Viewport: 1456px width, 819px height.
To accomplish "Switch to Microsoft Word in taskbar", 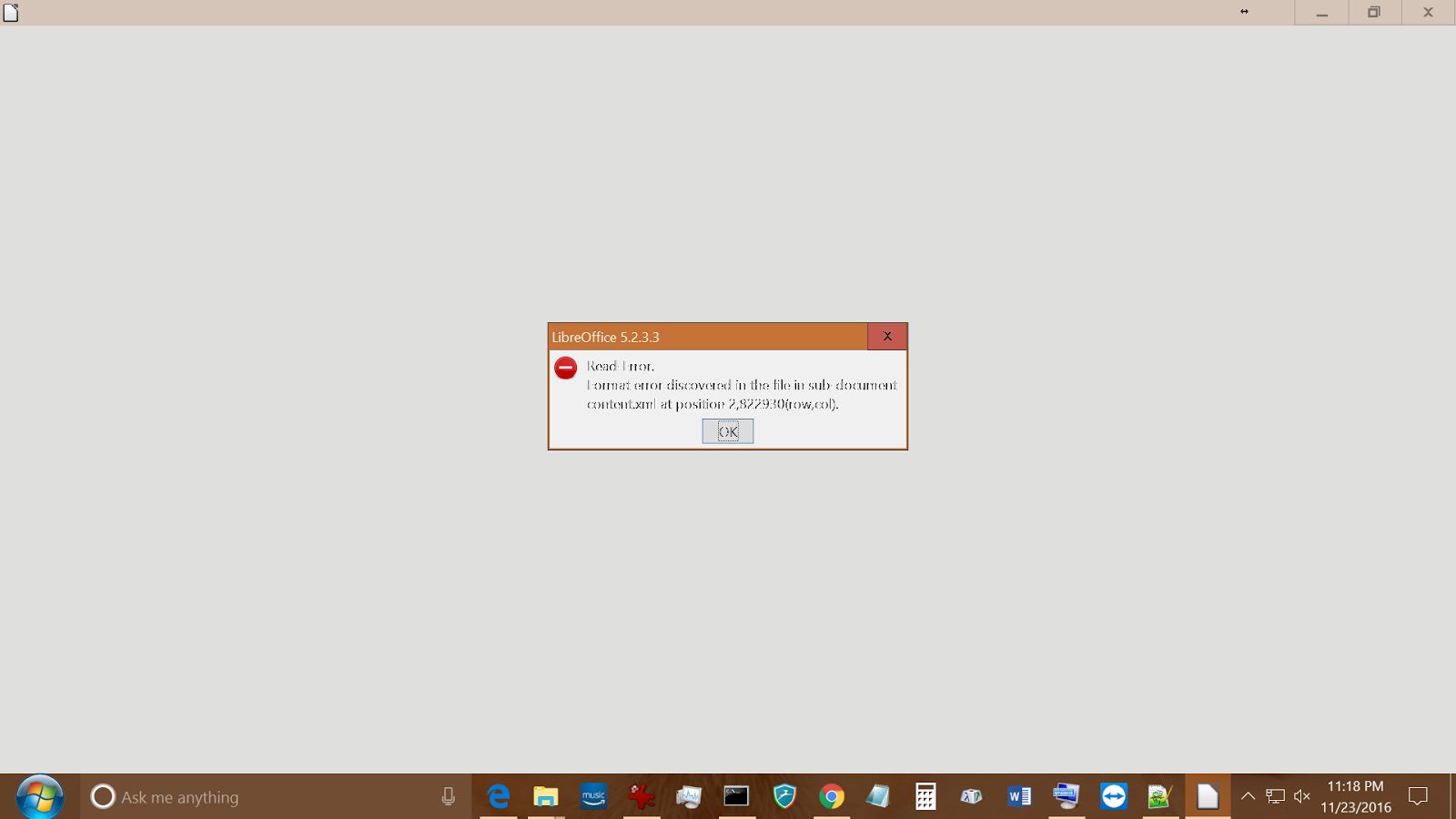I will tap(1019, 797).
